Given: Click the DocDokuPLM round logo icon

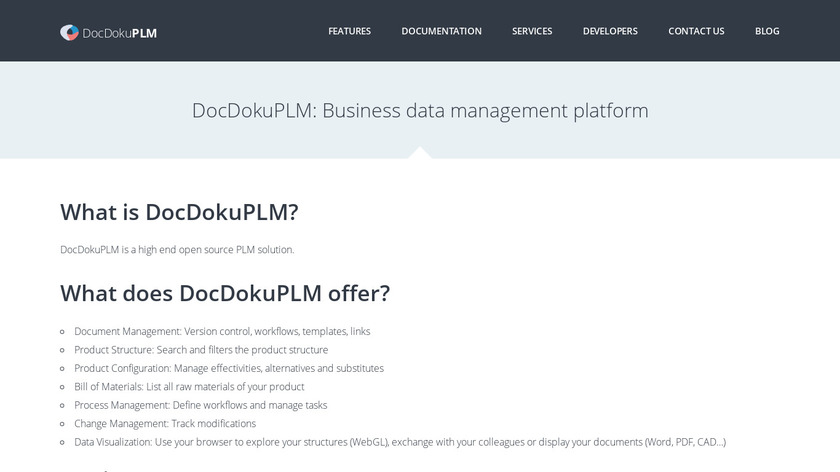Looking at the screenshot, I should pos(69,32).
